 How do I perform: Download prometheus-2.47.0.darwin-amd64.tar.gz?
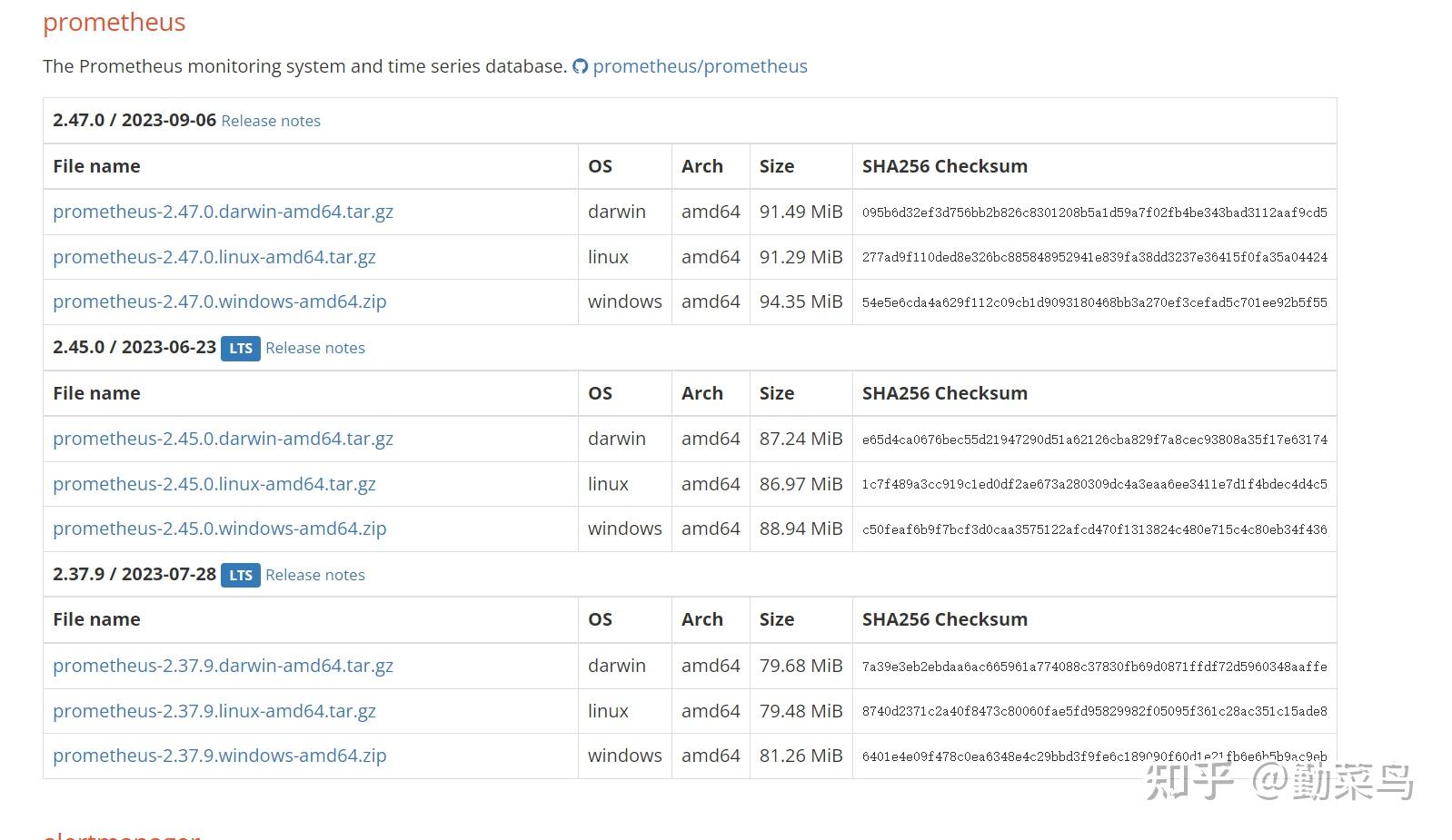223,212
